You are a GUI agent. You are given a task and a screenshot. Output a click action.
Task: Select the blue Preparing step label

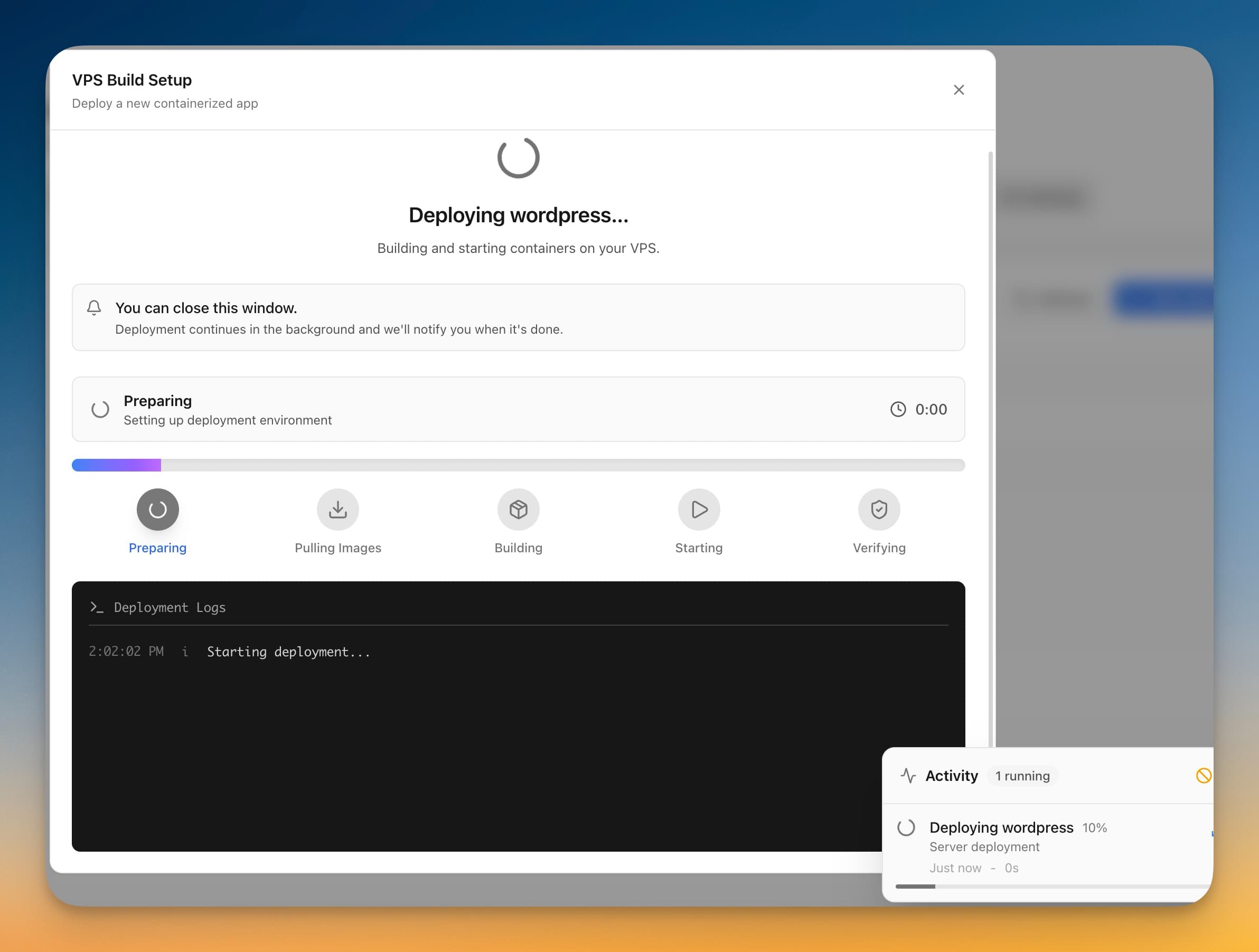(158, 548)
